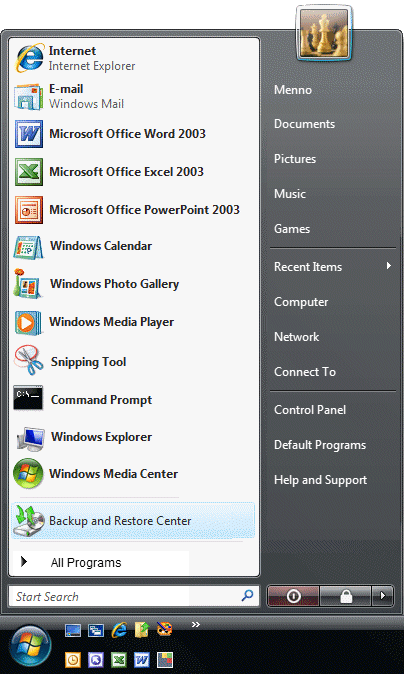Viewport: 404px width, 674px height.
Task: Open the Pictures folder link
Action: [x=295, y=159]
